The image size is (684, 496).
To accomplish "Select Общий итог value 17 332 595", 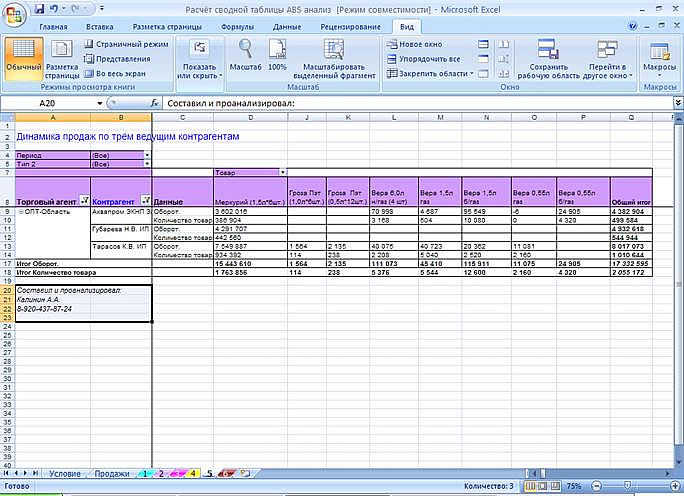I will 631,263.
